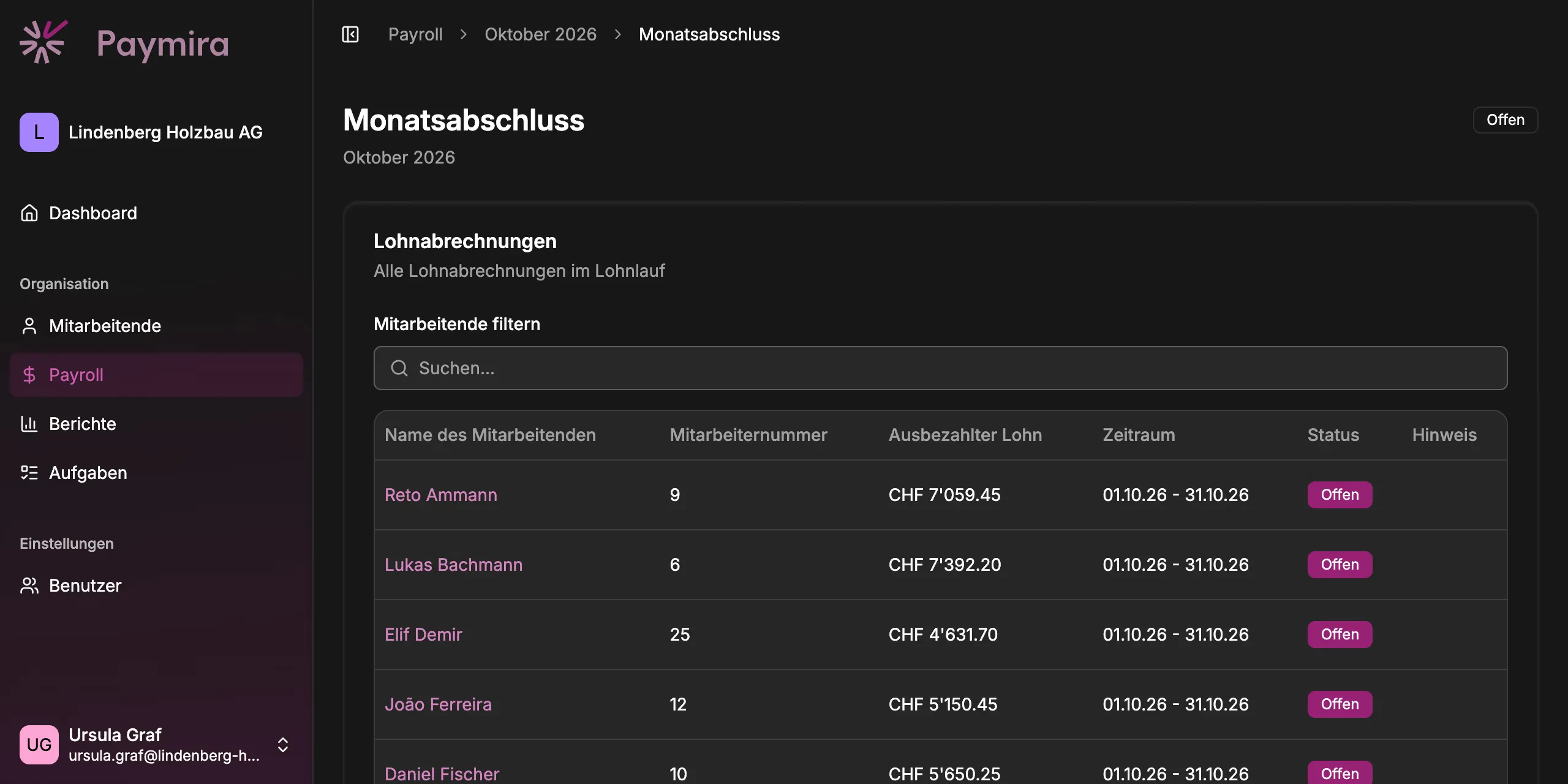This screenshot has width=1568, height=784.
Task: Open the Mitarbeitende section
Action: point(156,326)
